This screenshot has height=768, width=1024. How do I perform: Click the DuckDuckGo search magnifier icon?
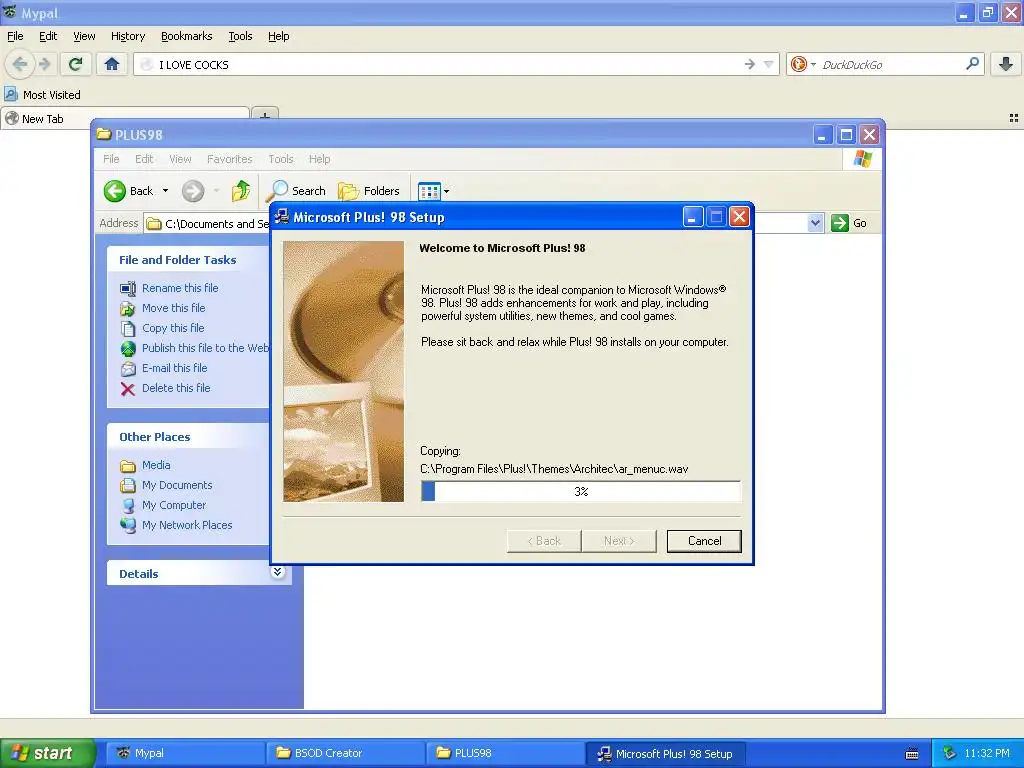[972, 64]
